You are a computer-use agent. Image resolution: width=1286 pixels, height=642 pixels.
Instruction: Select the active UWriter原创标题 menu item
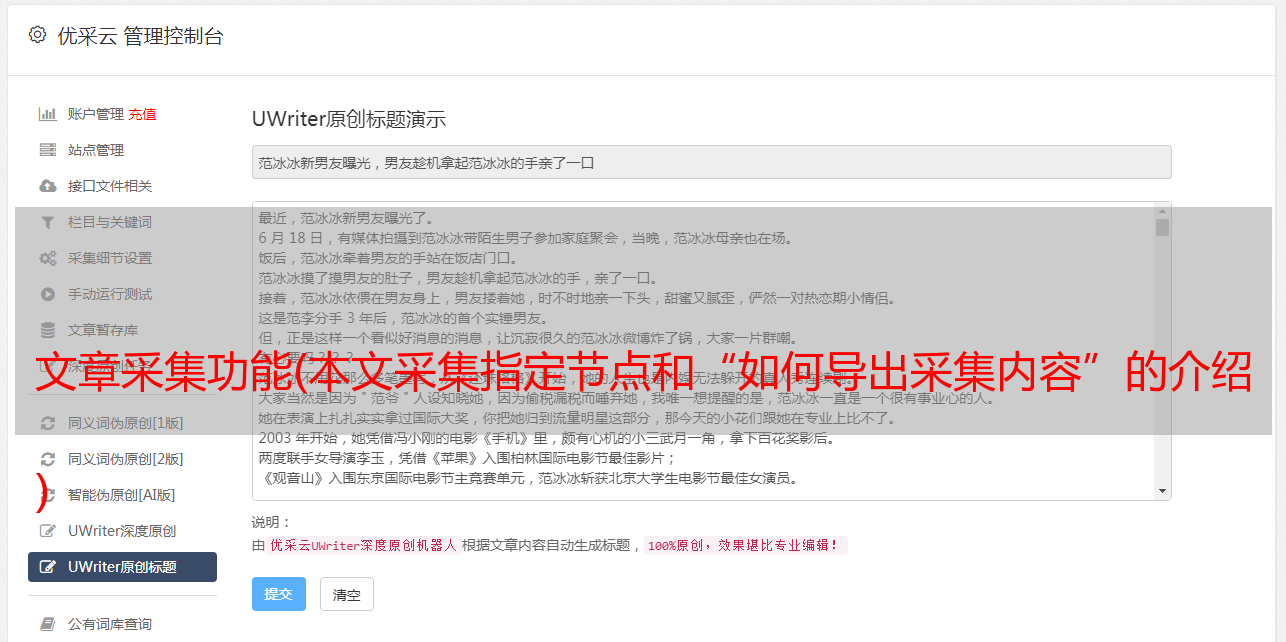(122, 567)
